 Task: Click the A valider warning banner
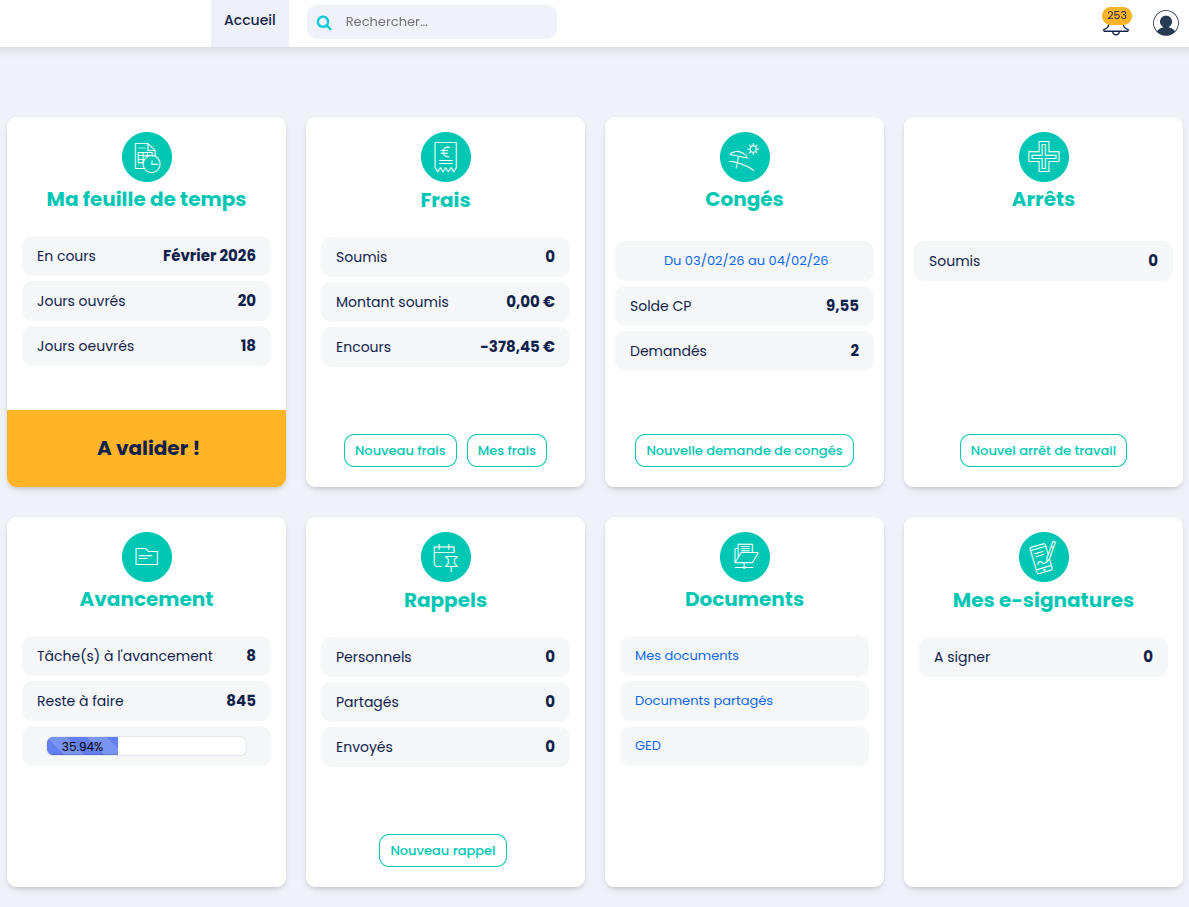point(146,448)
